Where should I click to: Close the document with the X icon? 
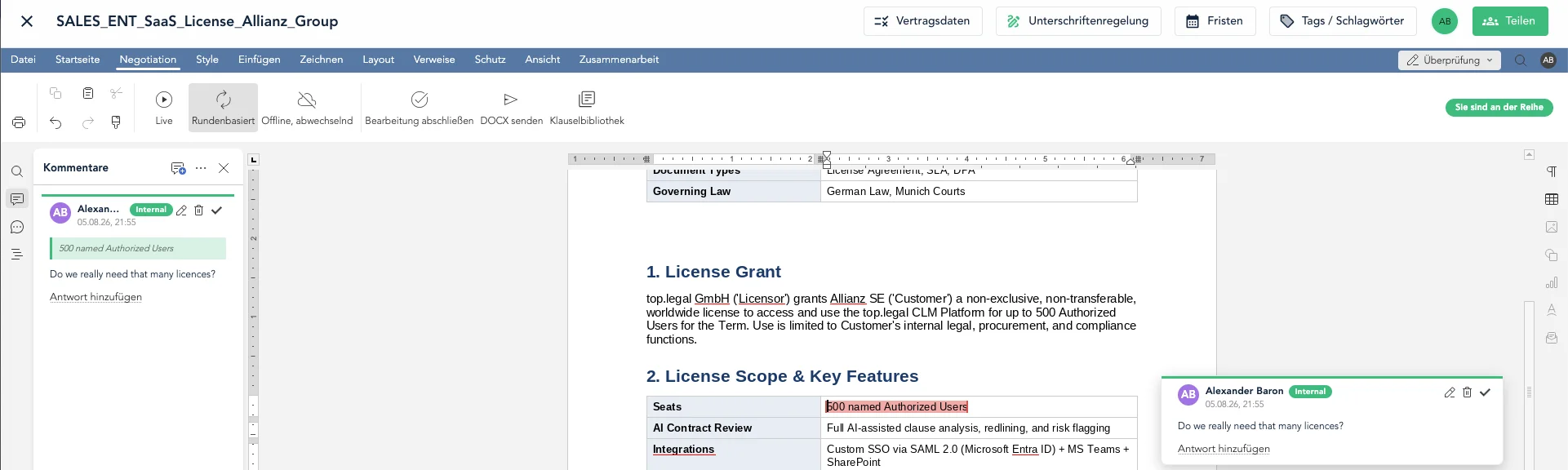point(27,21)
